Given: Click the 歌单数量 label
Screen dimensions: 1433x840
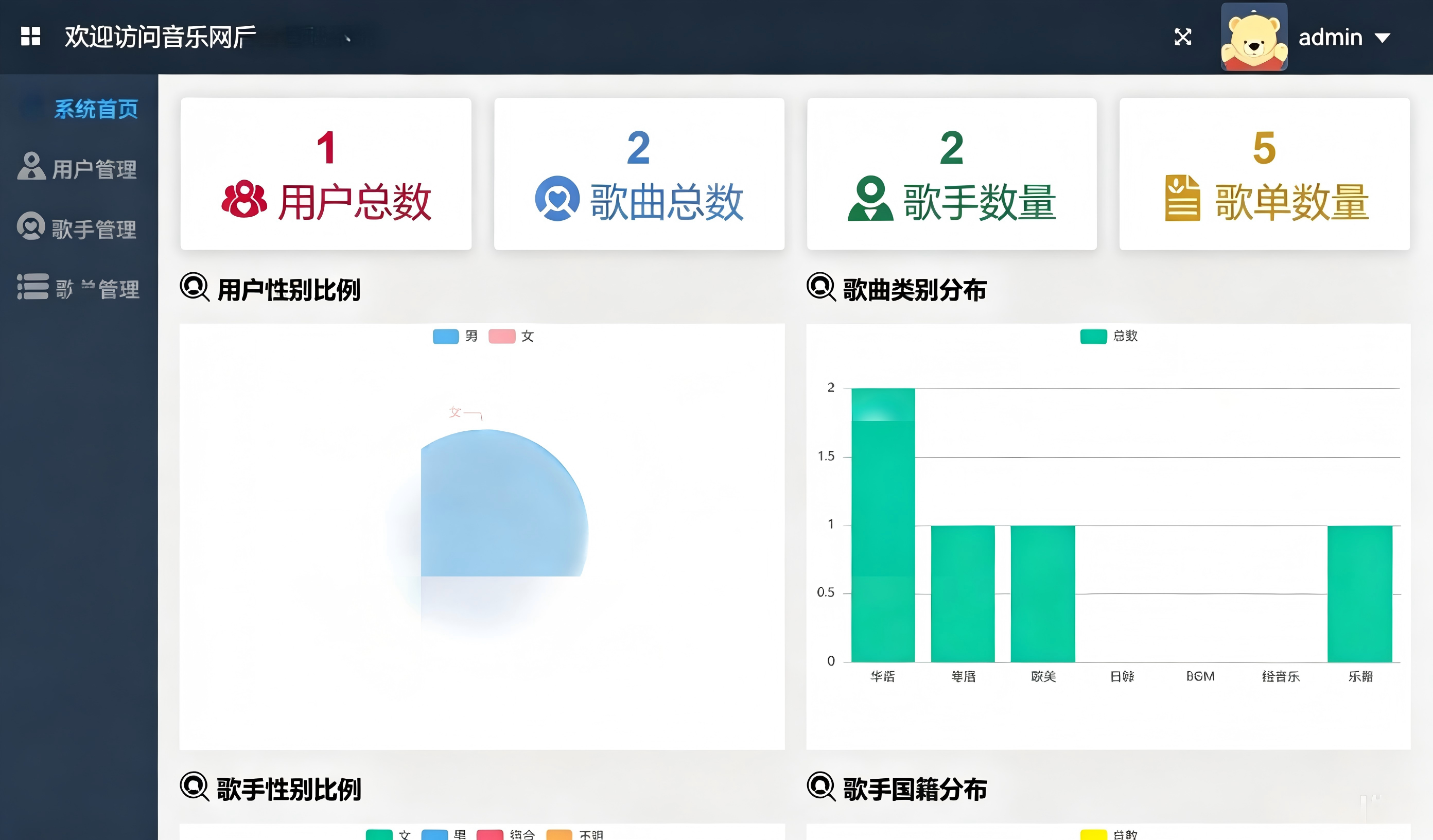Looking at the screenshot, I should pos(1292,201).
